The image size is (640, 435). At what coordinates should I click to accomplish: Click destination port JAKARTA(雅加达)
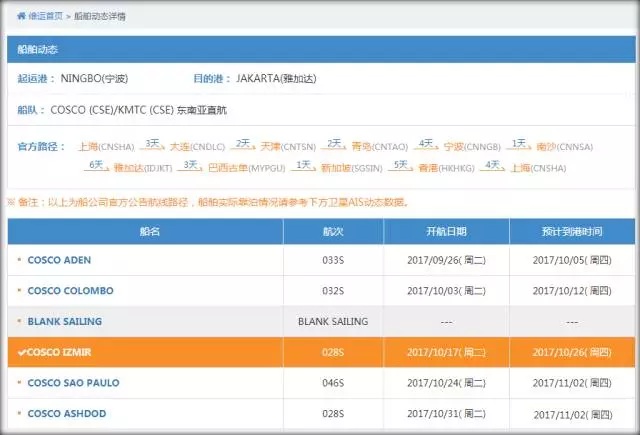pos(276,78)
